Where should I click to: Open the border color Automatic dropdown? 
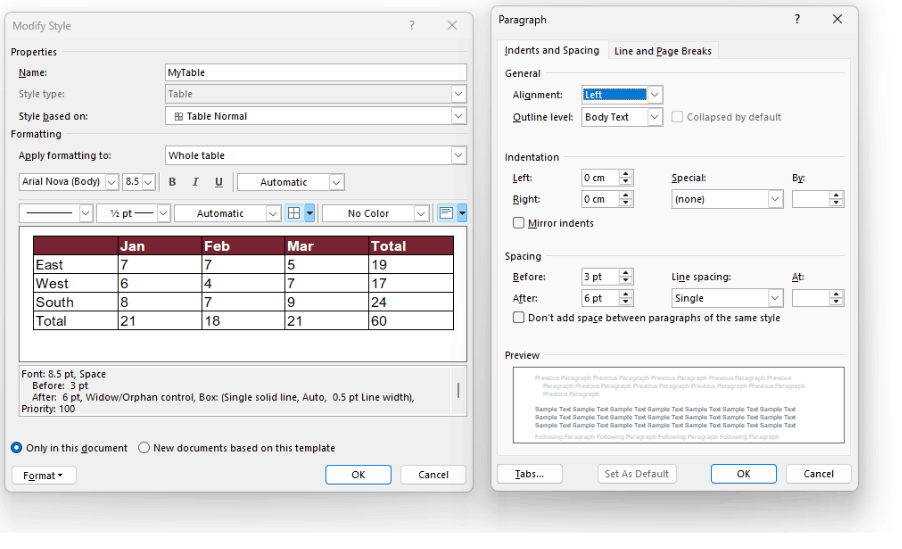273,213
